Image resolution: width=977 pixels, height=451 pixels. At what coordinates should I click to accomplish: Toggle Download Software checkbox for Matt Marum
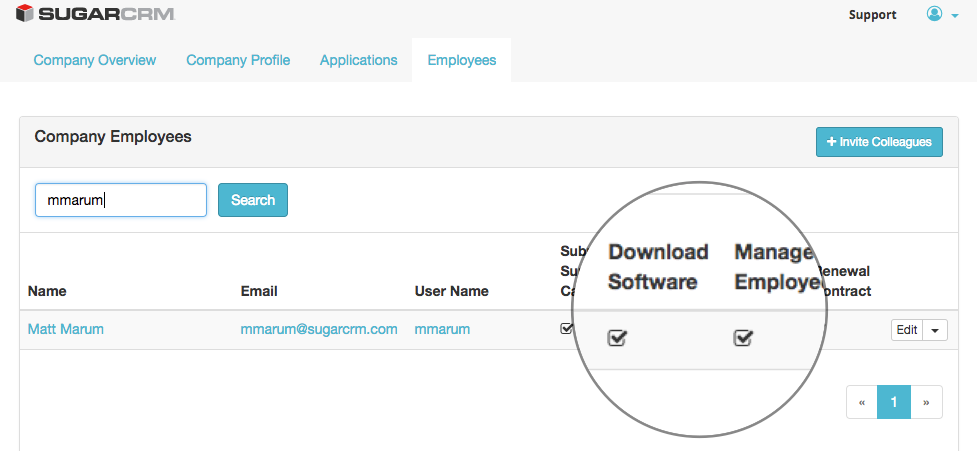click(x=617, y=338)
